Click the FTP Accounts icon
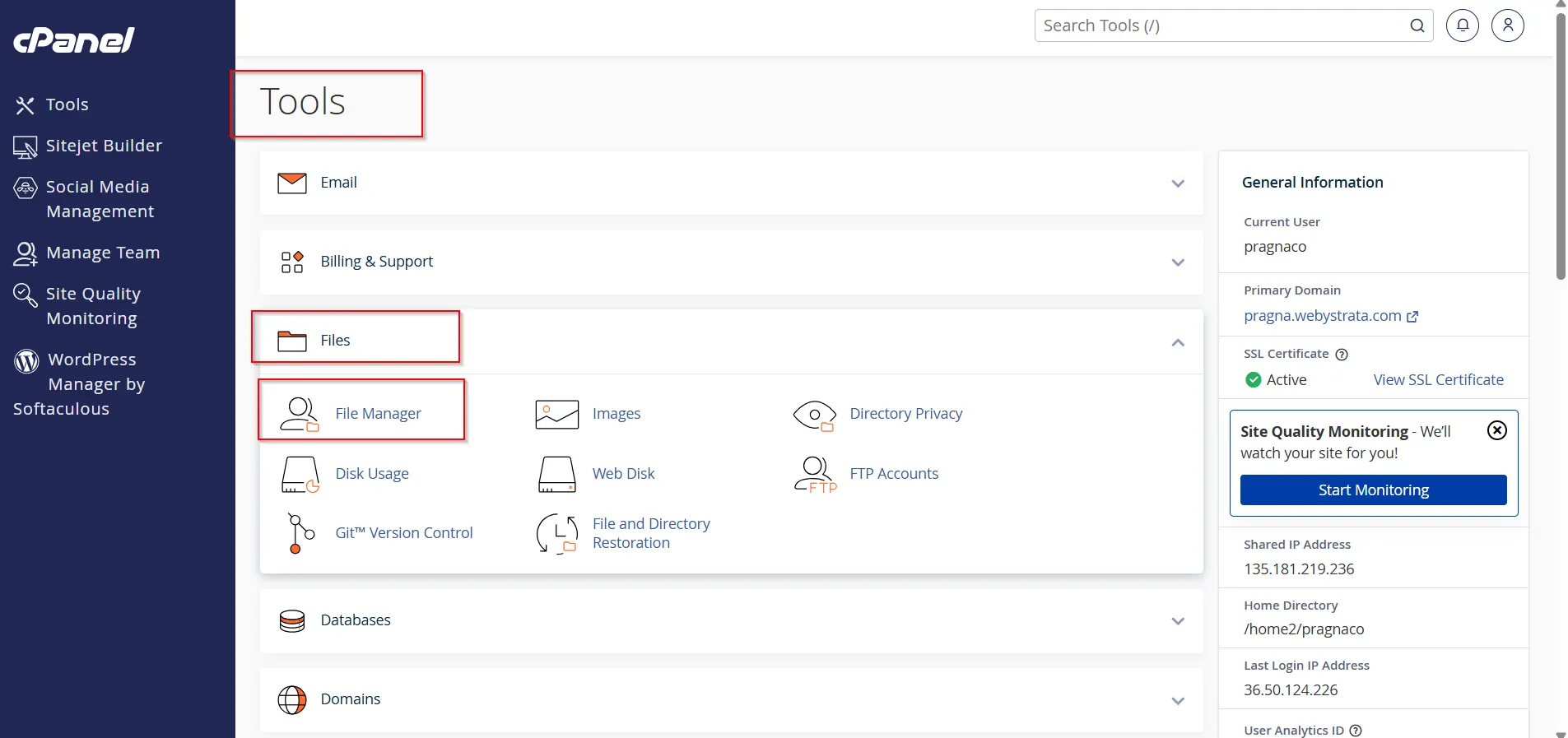The width and height of the screenshot is (1568, 738). point(815,475)
